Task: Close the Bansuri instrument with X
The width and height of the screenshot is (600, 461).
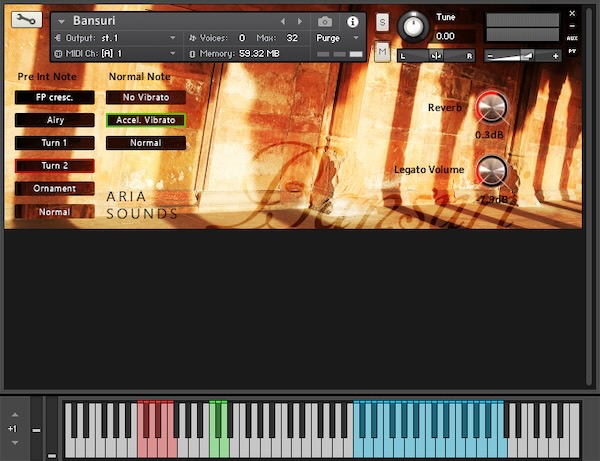Action: [x=572, y=13]
